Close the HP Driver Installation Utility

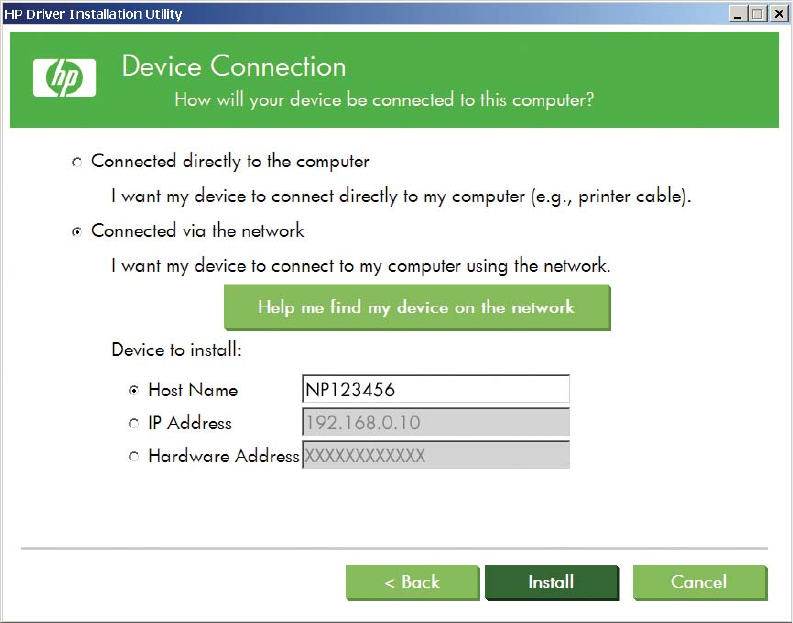(x=776, y=14)
